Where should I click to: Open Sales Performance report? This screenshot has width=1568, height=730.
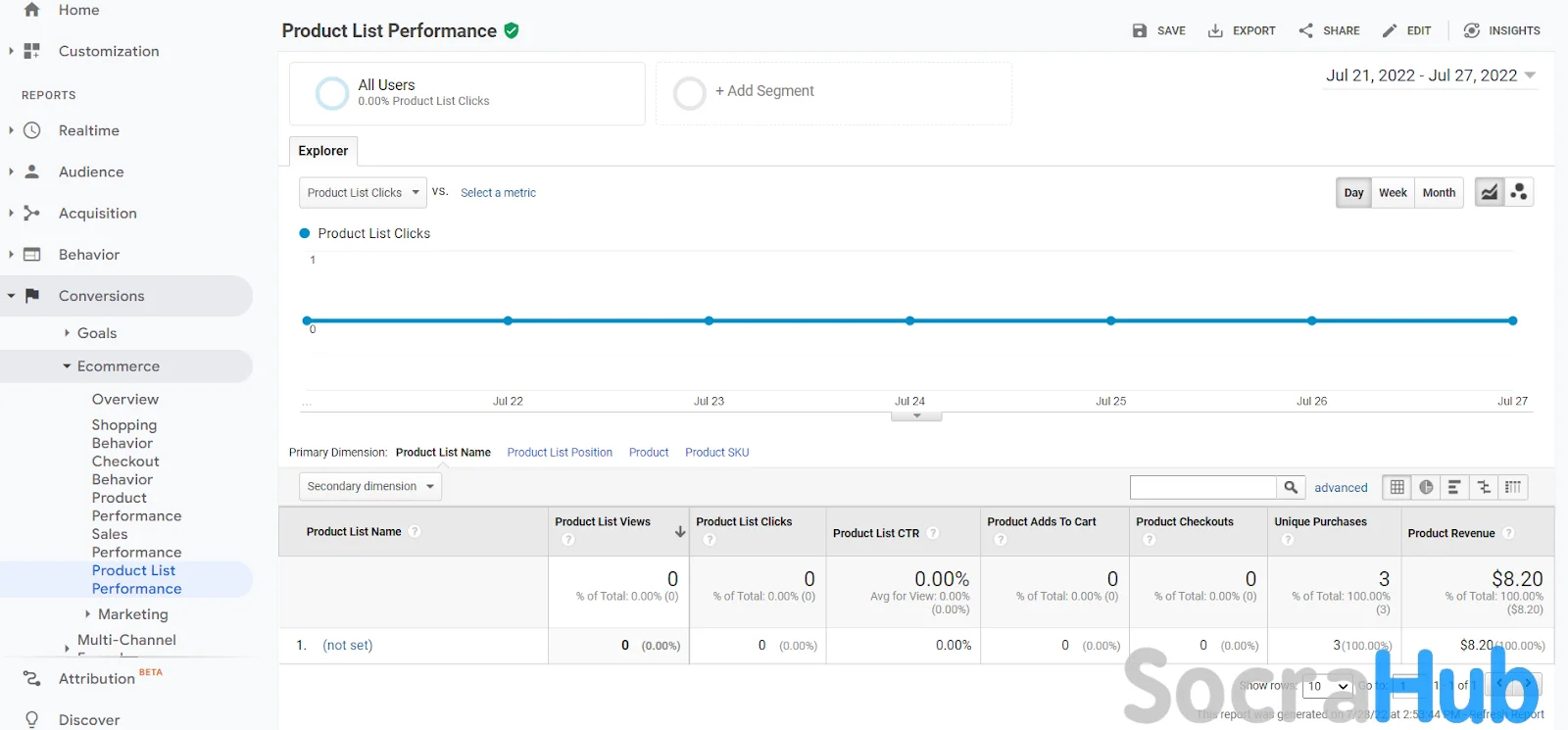(136, 543)
